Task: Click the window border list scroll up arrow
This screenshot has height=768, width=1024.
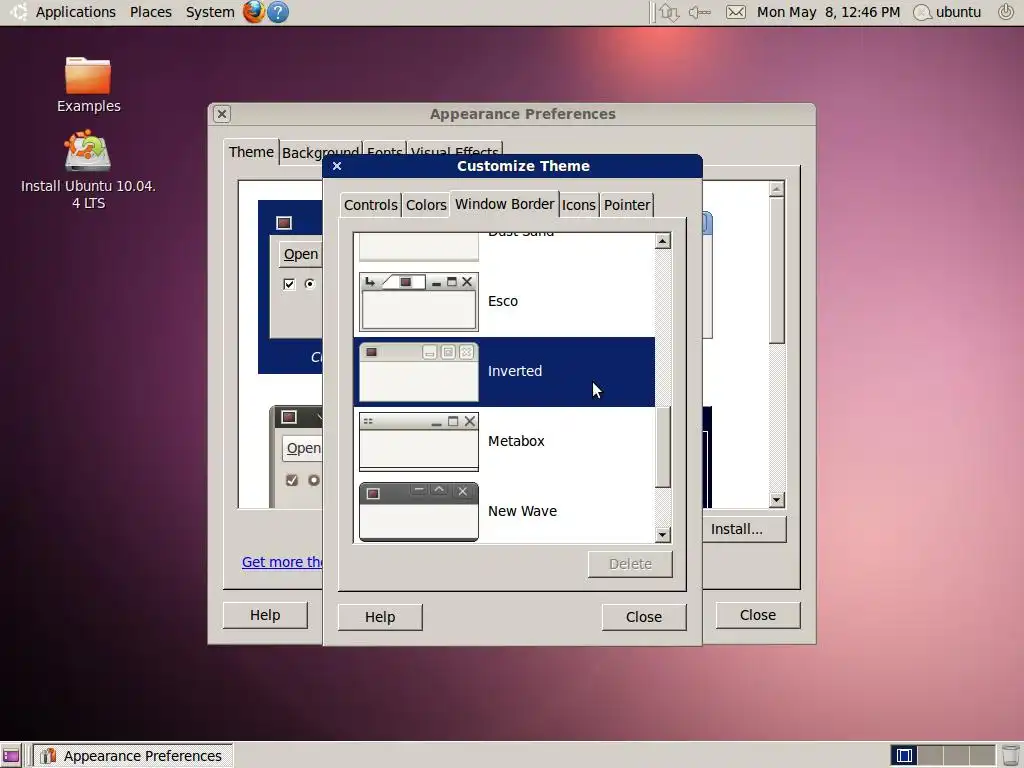Action: [662, 241]
